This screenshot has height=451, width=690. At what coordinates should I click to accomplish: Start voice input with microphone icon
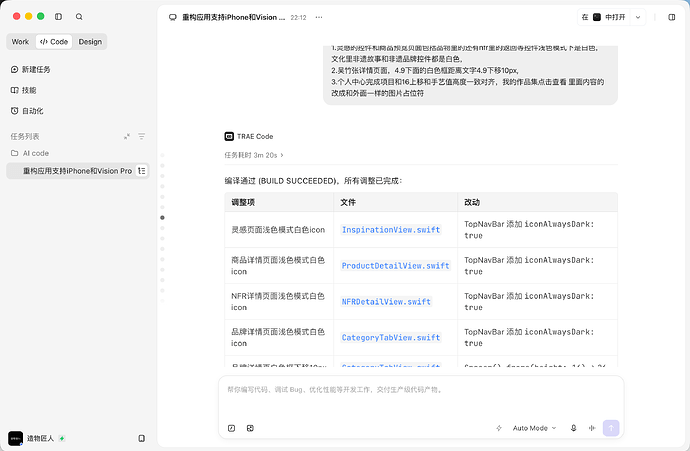(x=573, y=428)
